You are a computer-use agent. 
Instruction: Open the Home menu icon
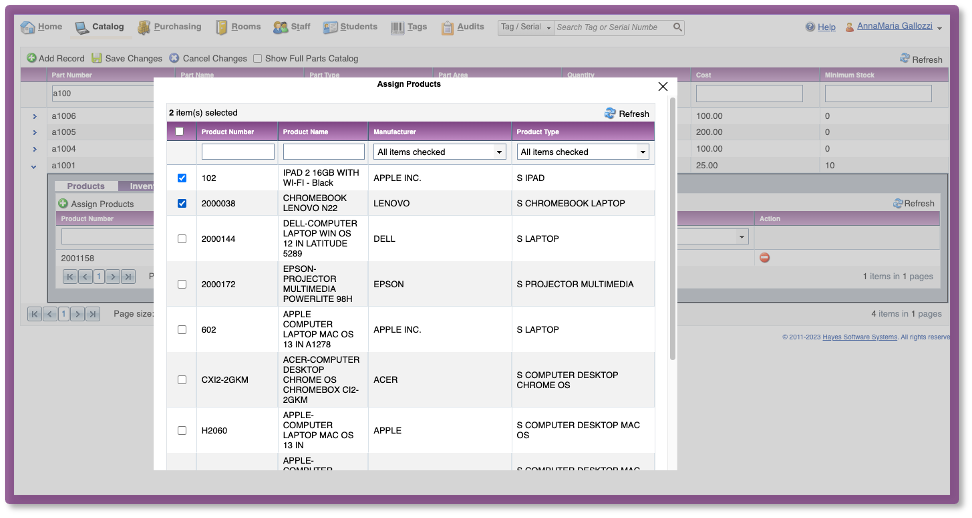click(x=27, y=27)
